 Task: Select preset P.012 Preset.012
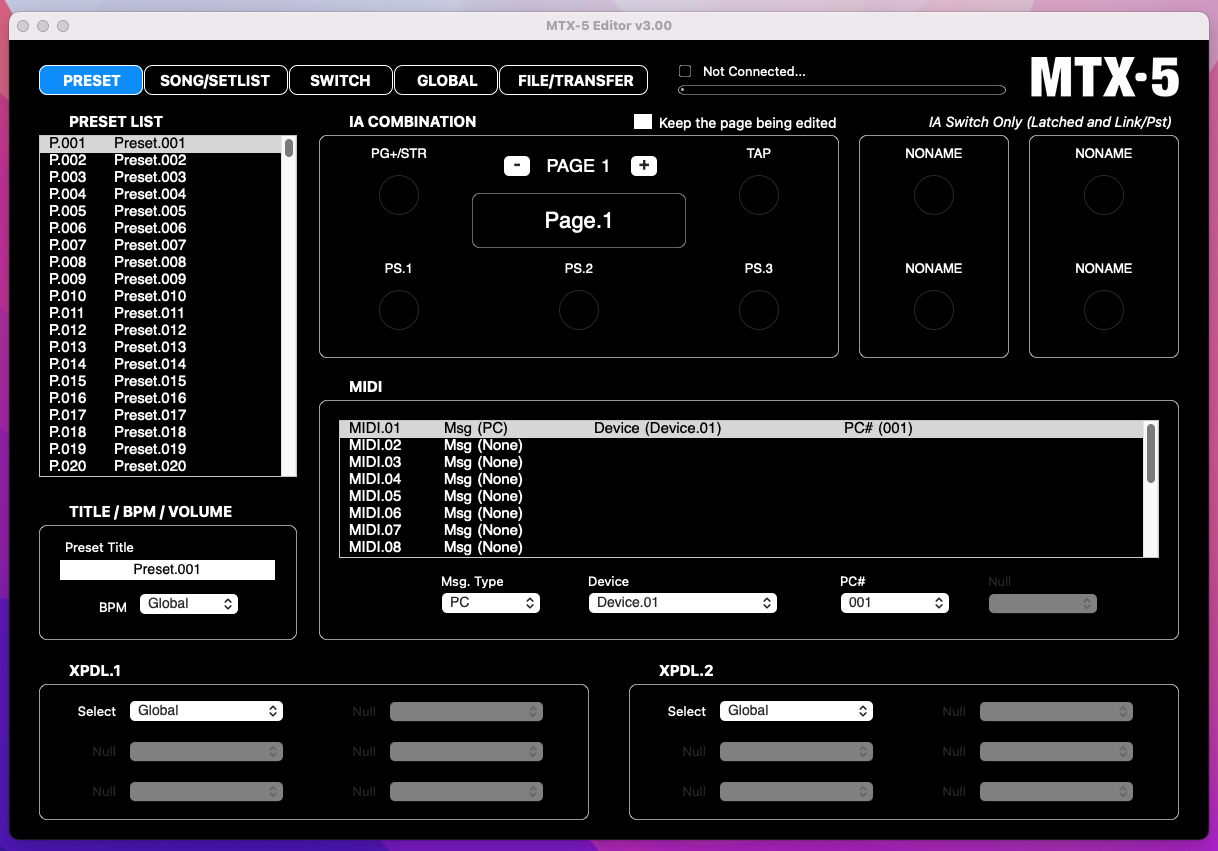pos(161,330)
